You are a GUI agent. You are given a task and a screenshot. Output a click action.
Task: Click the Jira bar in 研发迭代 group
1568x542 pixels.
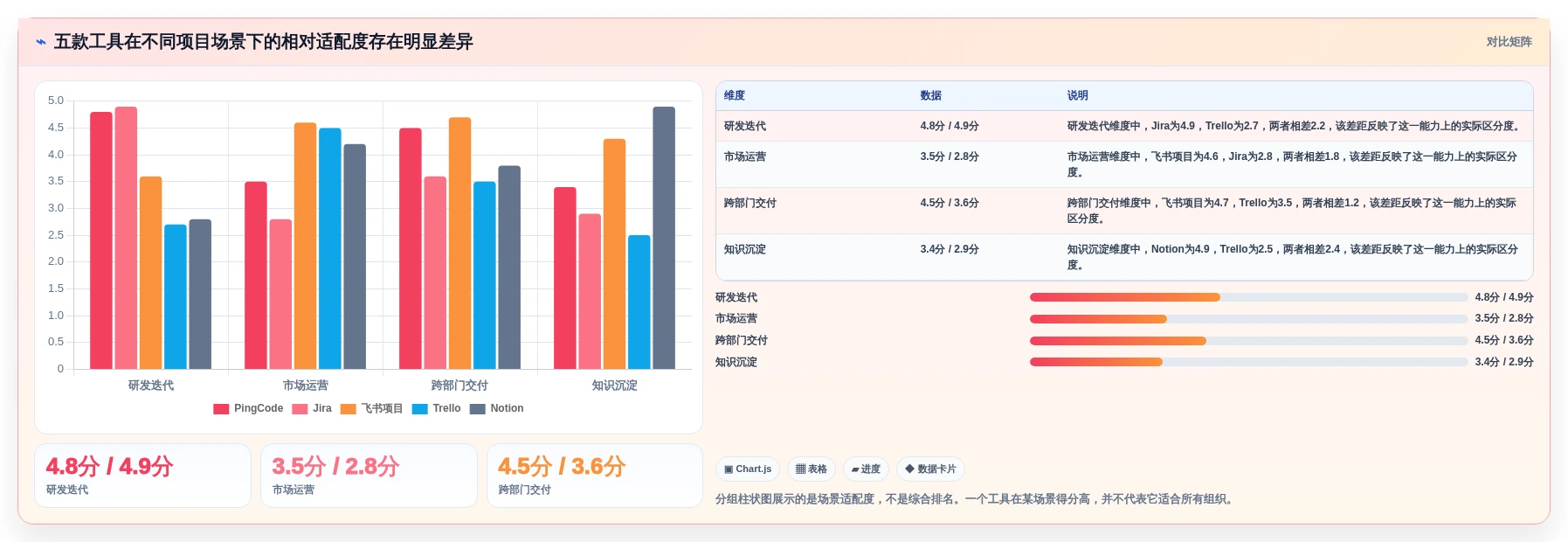coord(126,238)
